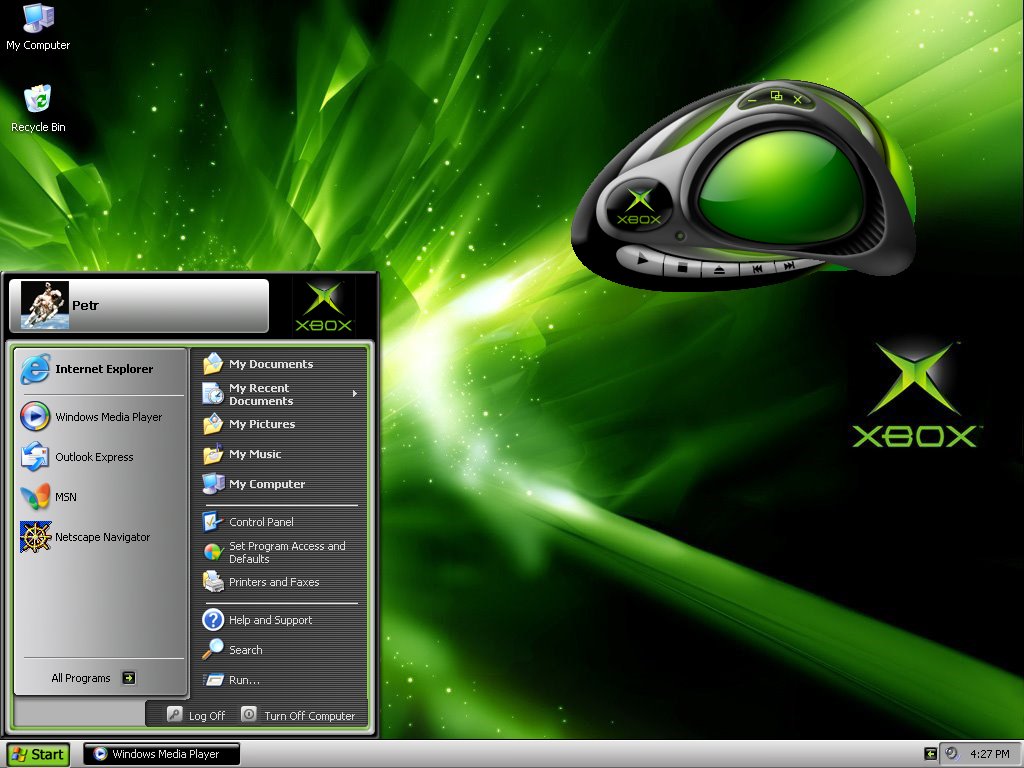This screenshot has width=1024, height=768.
Task: Expand My Recent Documents submenu arrow
Action: click(355, 394)
